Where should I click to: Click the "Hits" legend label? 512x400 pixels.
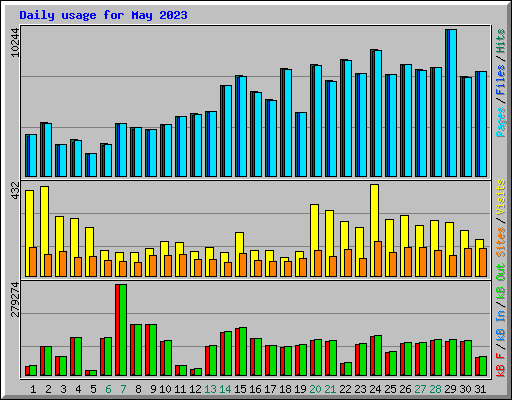pyautogui.click(x=501, y=41)
